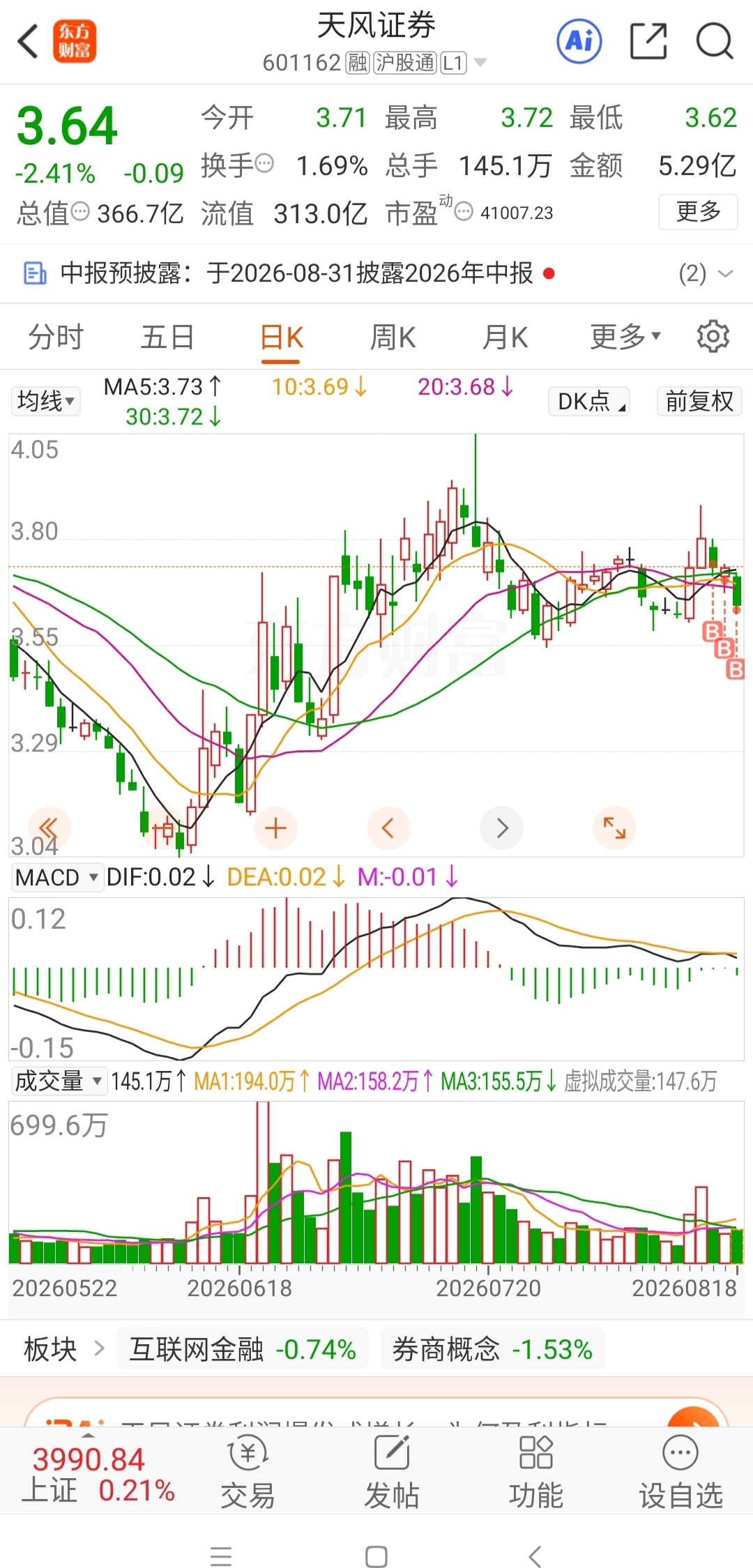Open the Ai assistant icon

click(579, 41)
